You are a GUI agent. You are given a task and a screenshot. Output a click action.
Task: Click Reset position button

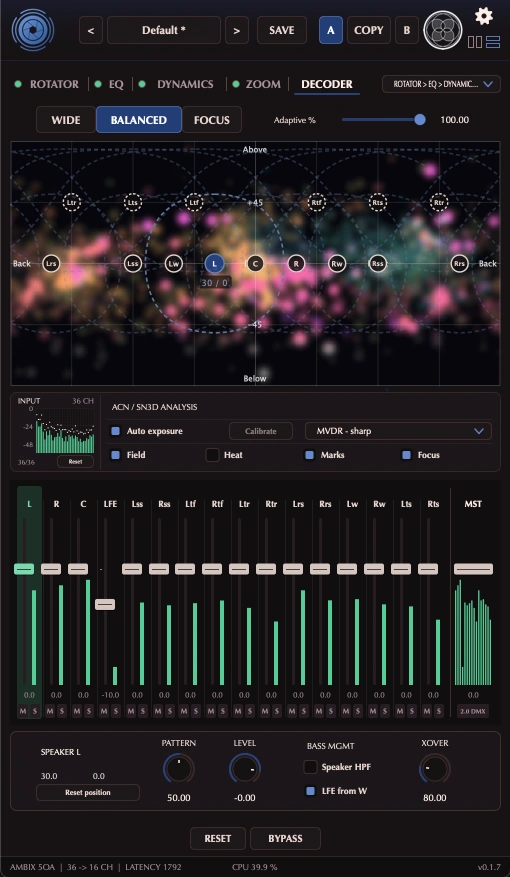pyautogui.click(x=88, y=793)
